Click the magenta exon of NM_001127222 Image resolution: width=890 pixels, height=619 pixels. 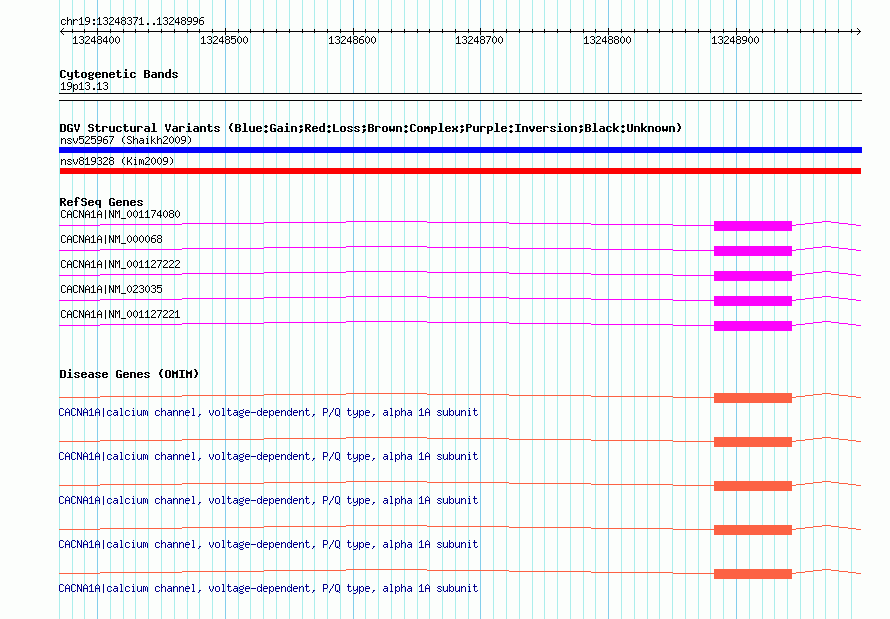point(753,276)
